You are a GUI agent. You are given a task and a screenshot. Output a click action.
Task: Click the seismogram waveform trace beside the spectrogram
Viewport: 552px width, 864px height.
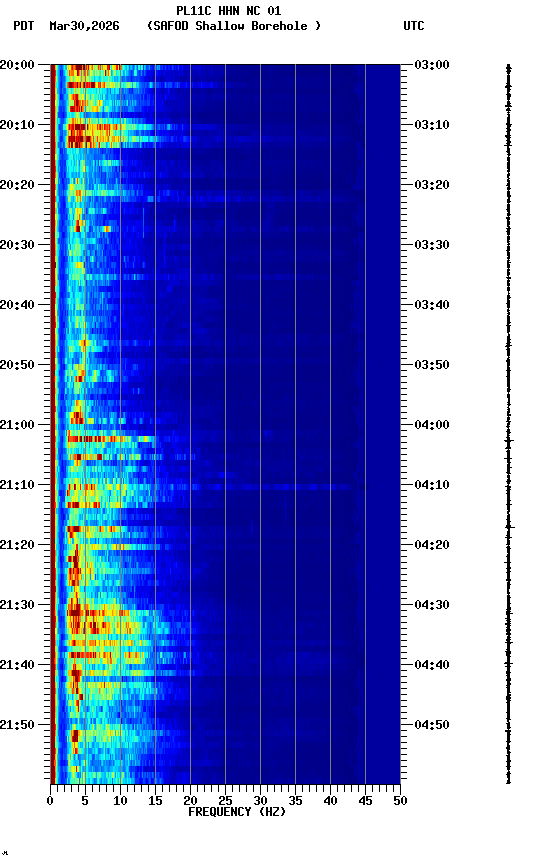coord(508,424)
